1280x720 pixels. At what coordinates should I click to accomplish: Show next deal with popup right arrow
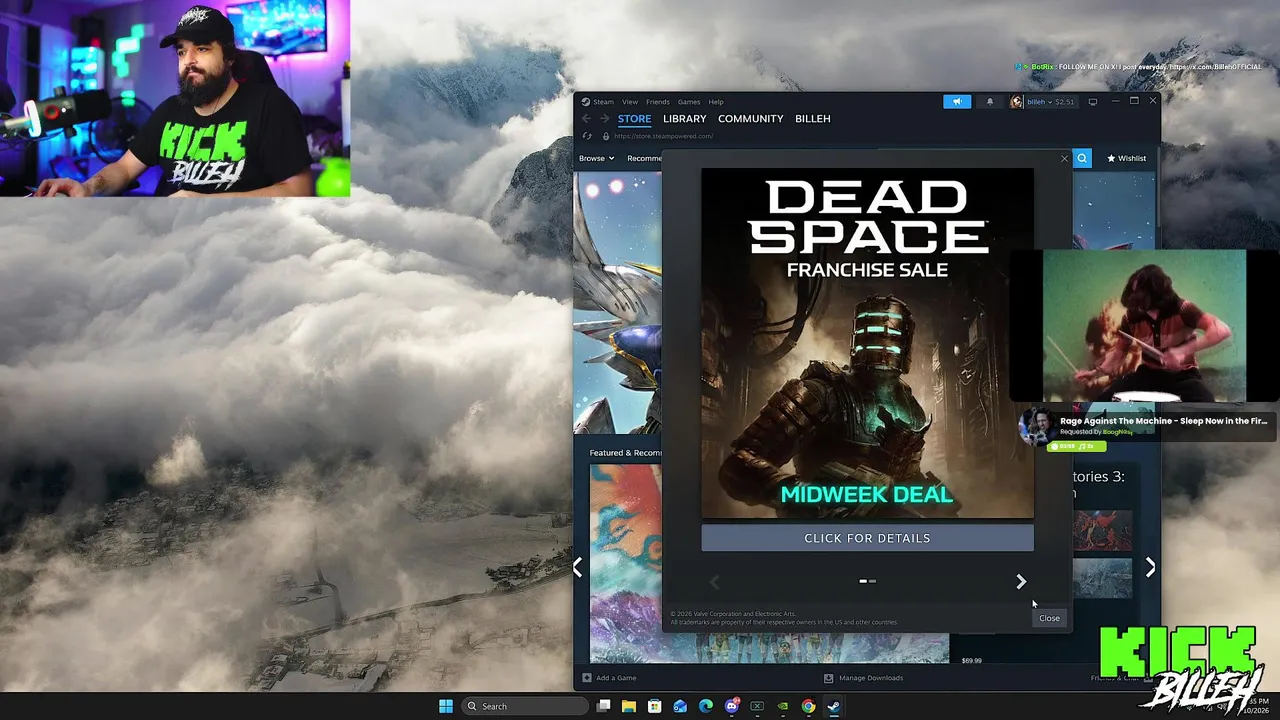click(x=1021, y=581)
